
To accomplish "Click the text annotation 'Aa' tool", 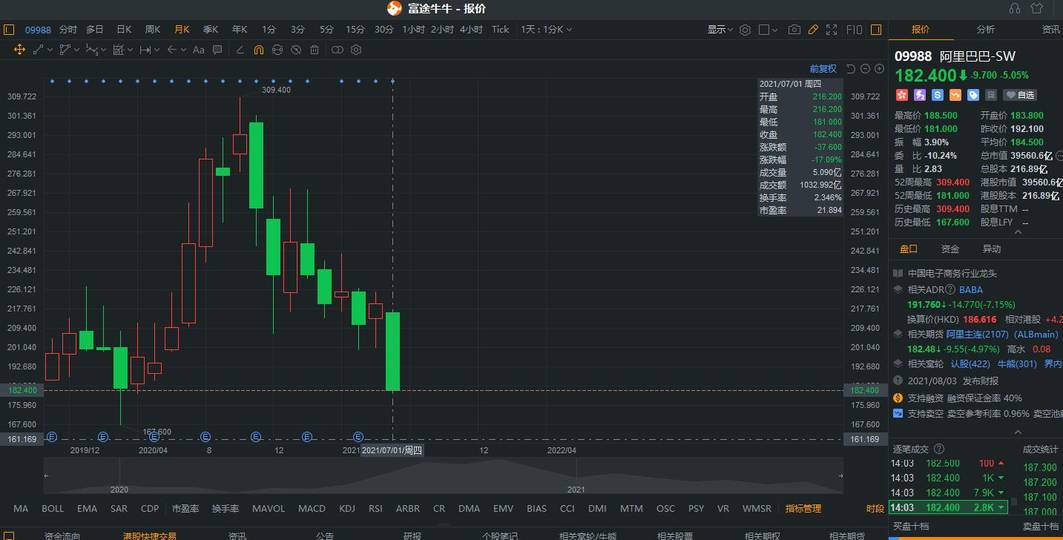I will point(198,49).
